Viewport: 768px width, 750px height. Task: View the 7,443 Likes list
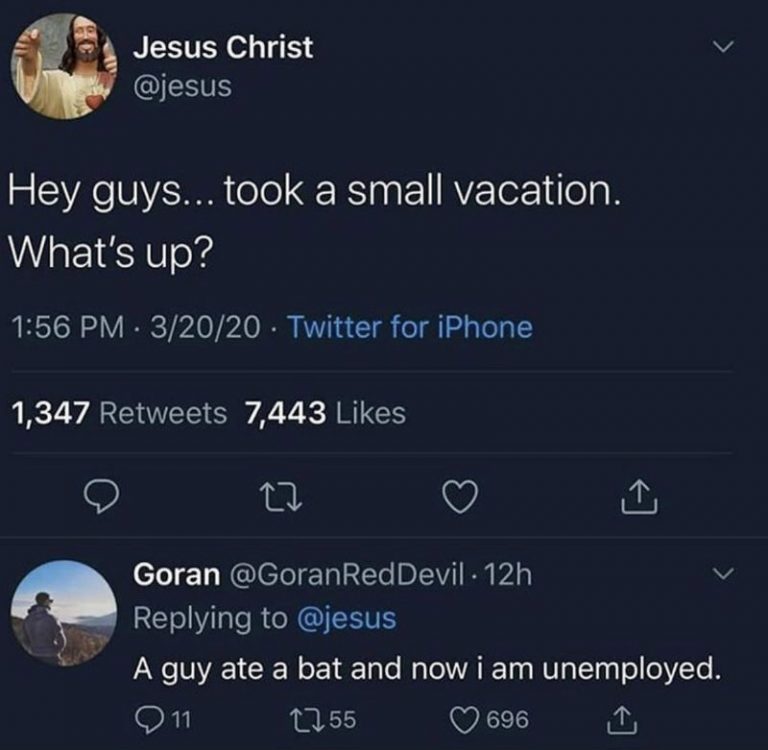coord(326,413)
